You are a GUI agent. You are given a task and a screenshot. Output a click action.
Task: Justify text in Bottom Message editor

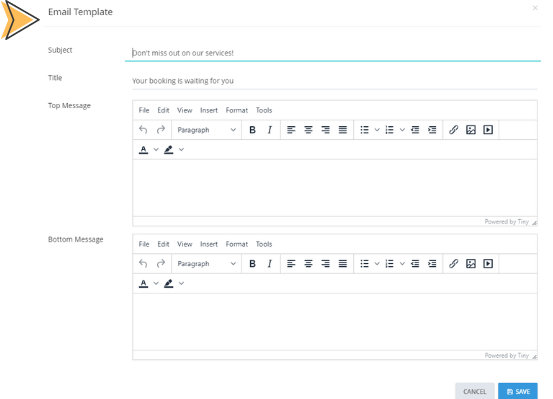click(x=343, y=264)
